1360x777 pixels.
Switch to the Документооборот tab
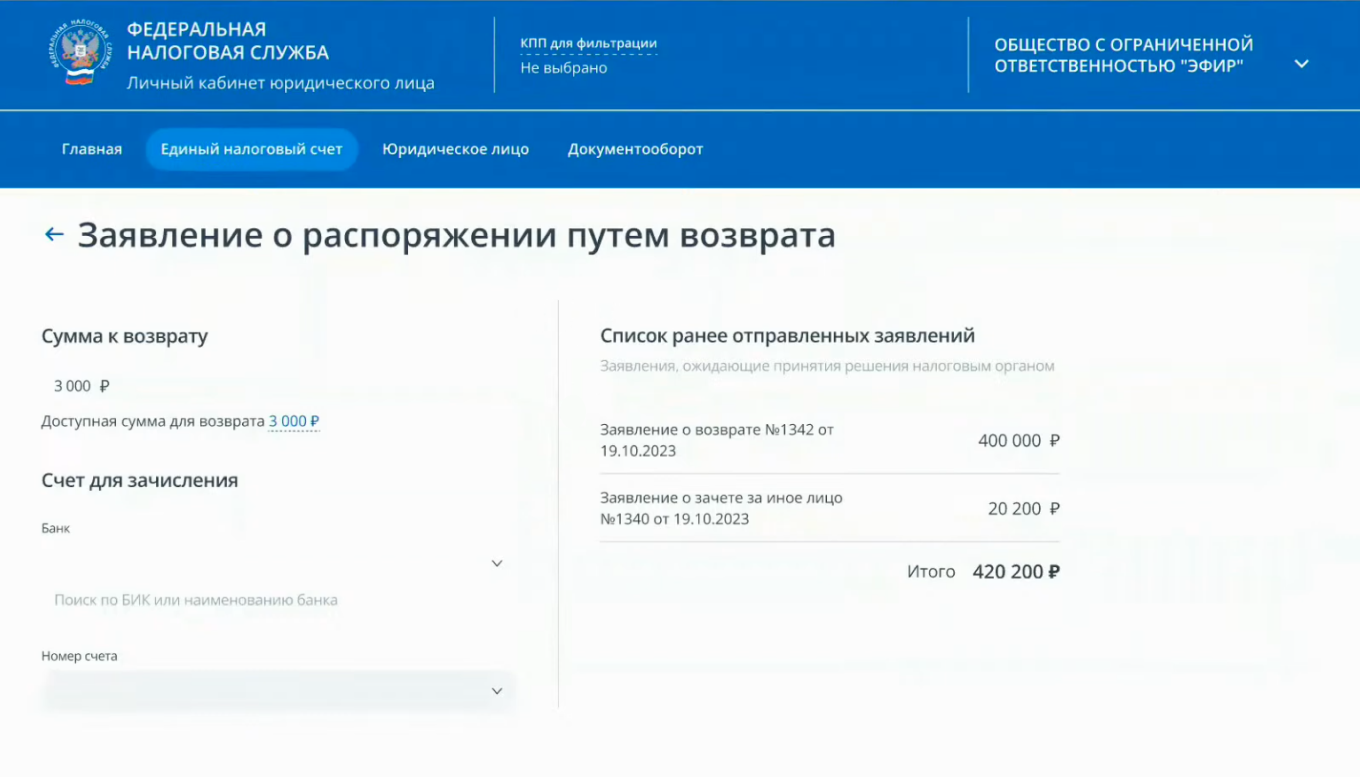tap(635, 148)
